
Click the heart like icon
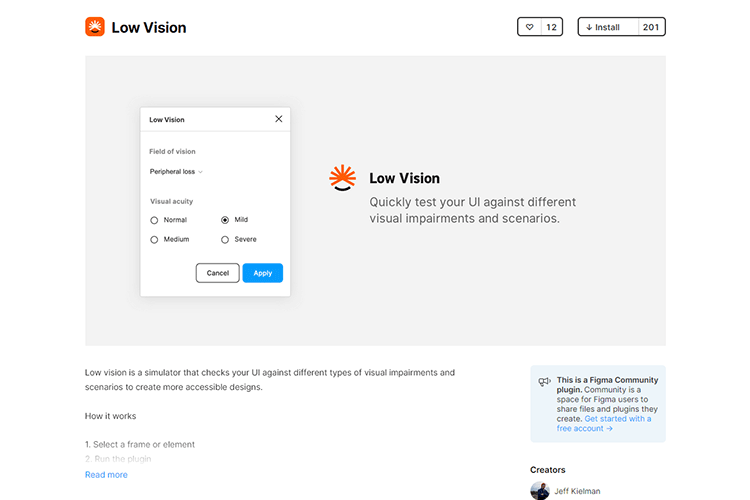530,27
